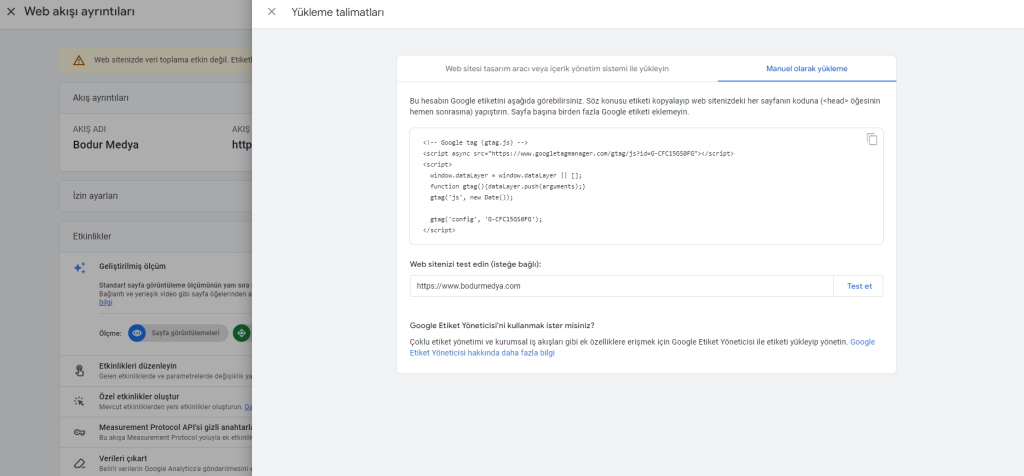Screen dimensions: 1024x476
Task: Click the warning triangle icon
Action: pyautogui.click(x=79, y=60)
